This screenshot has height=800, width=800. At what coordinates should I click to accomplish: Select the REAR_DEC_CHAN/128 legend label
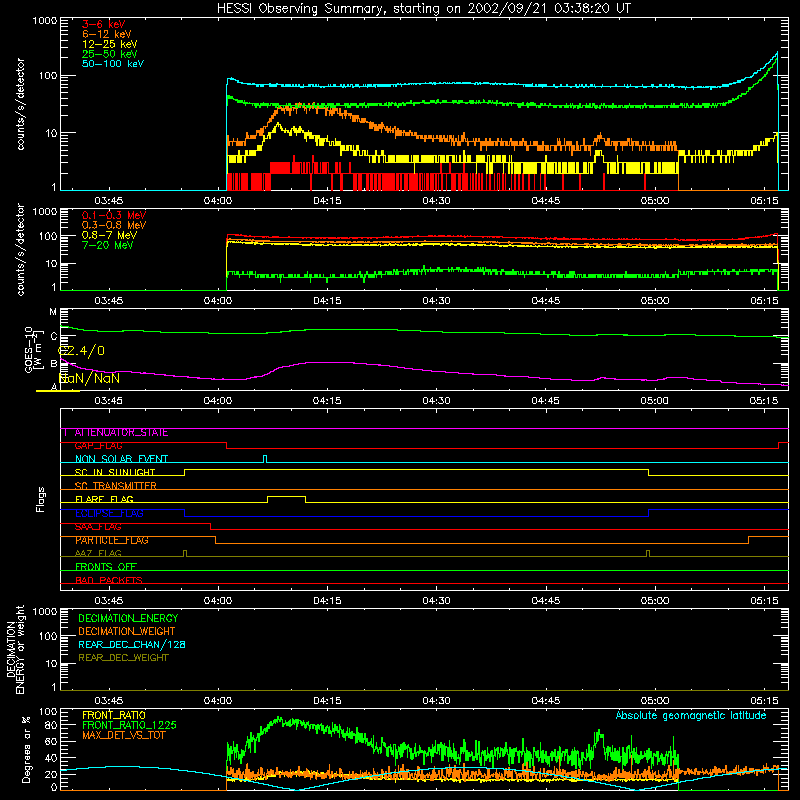click(132, 645)
